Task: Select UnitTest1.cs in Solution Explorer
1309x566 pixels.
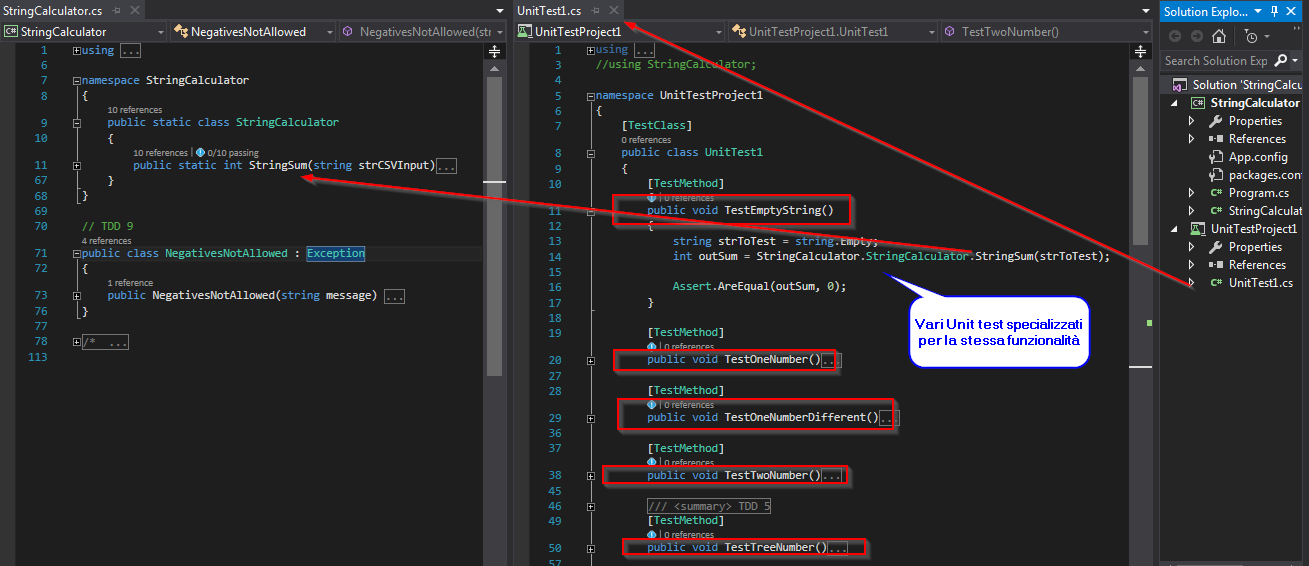Action: pyautogui.click(x=1251, y=283)
